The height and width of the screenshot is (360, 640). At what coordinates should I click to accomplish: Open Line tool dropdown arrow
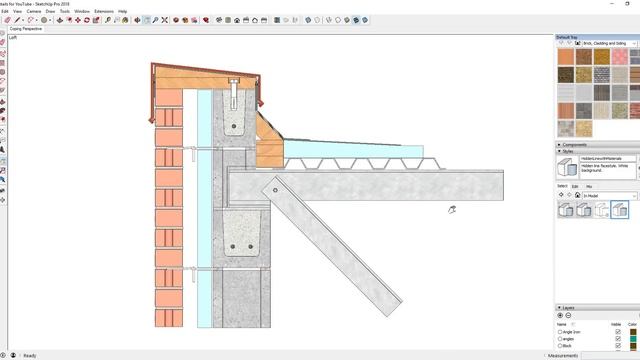click(x=23, y=20)
